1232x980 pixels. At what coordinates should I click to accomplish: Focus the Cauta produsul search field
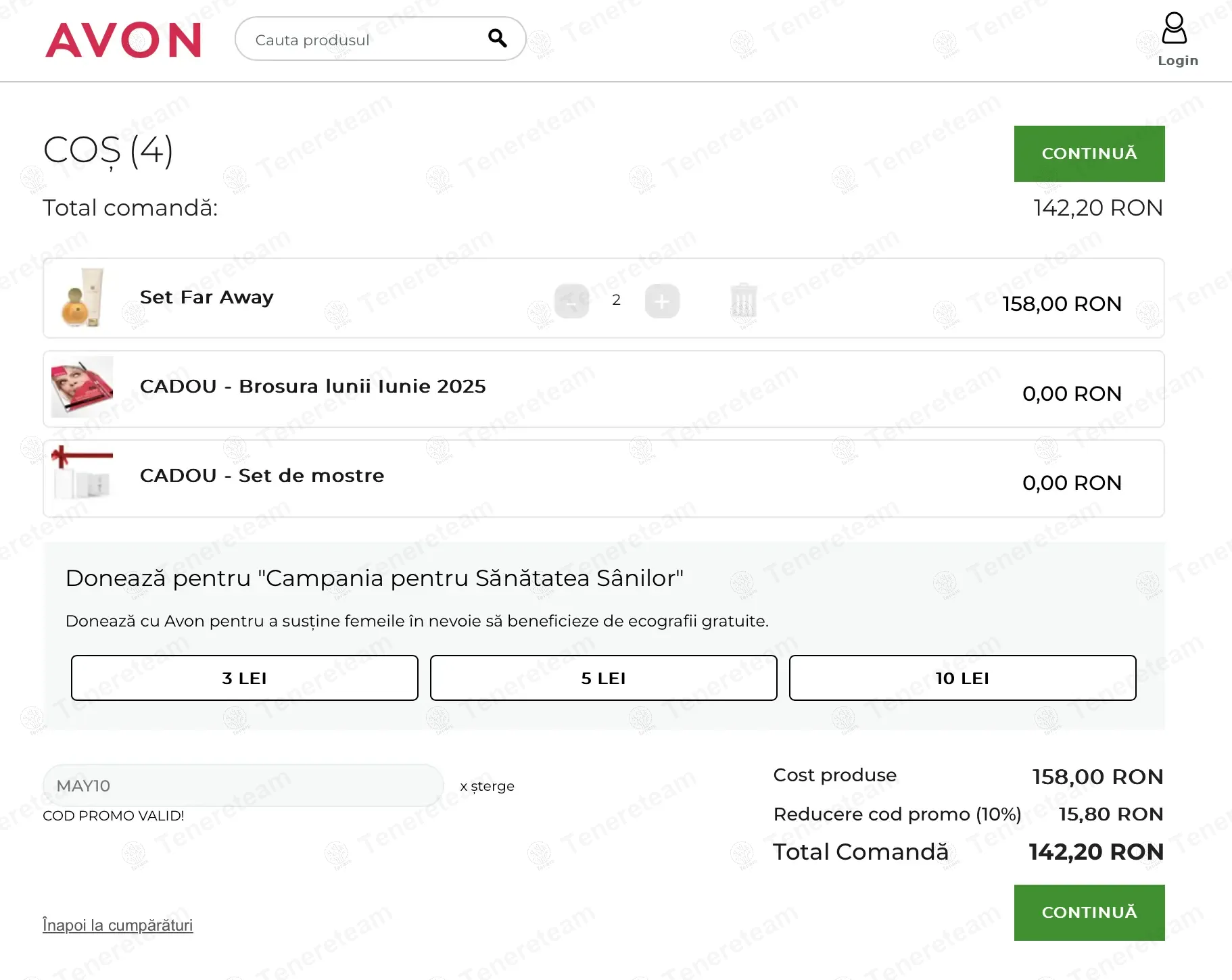(380, 39)
